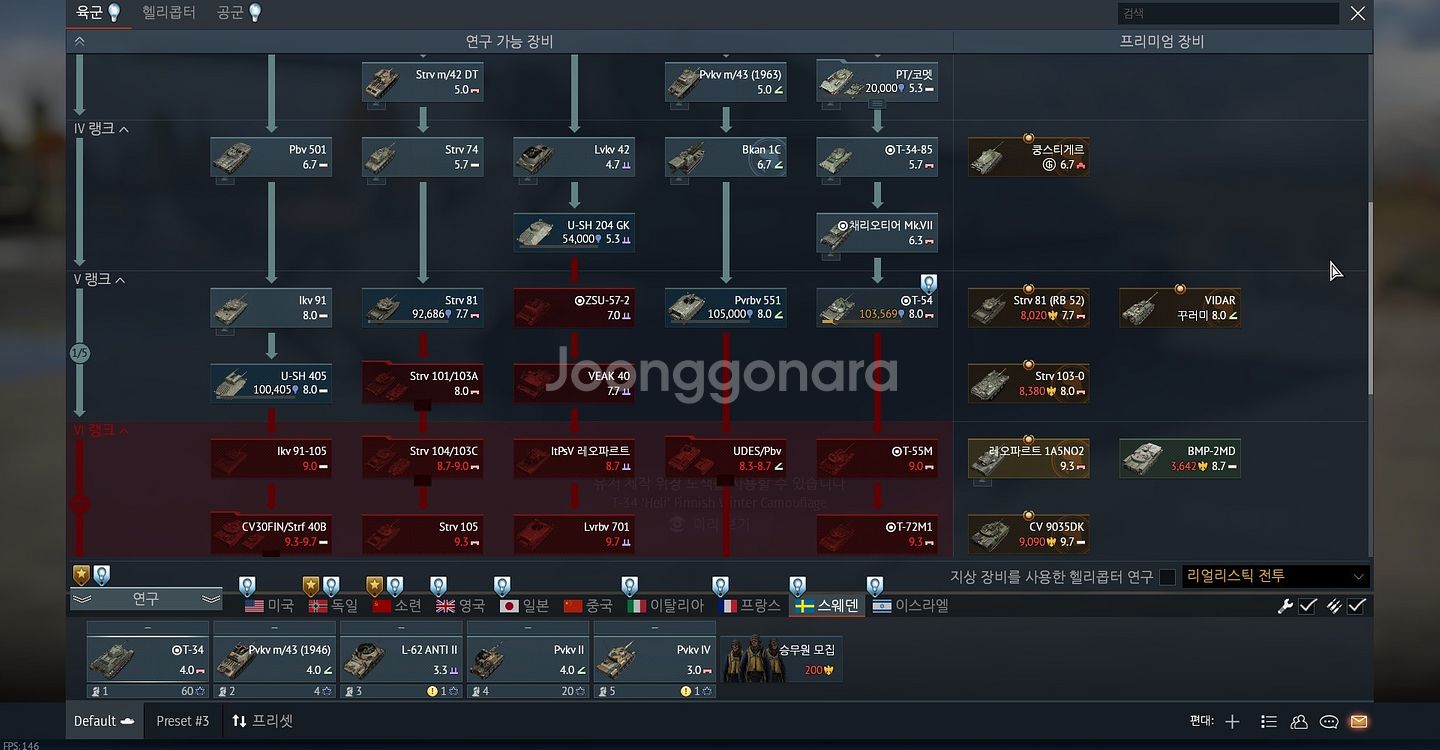Toggle the auto-refill ammo checkbox
1440x750 pixels.
(1356, 606)
